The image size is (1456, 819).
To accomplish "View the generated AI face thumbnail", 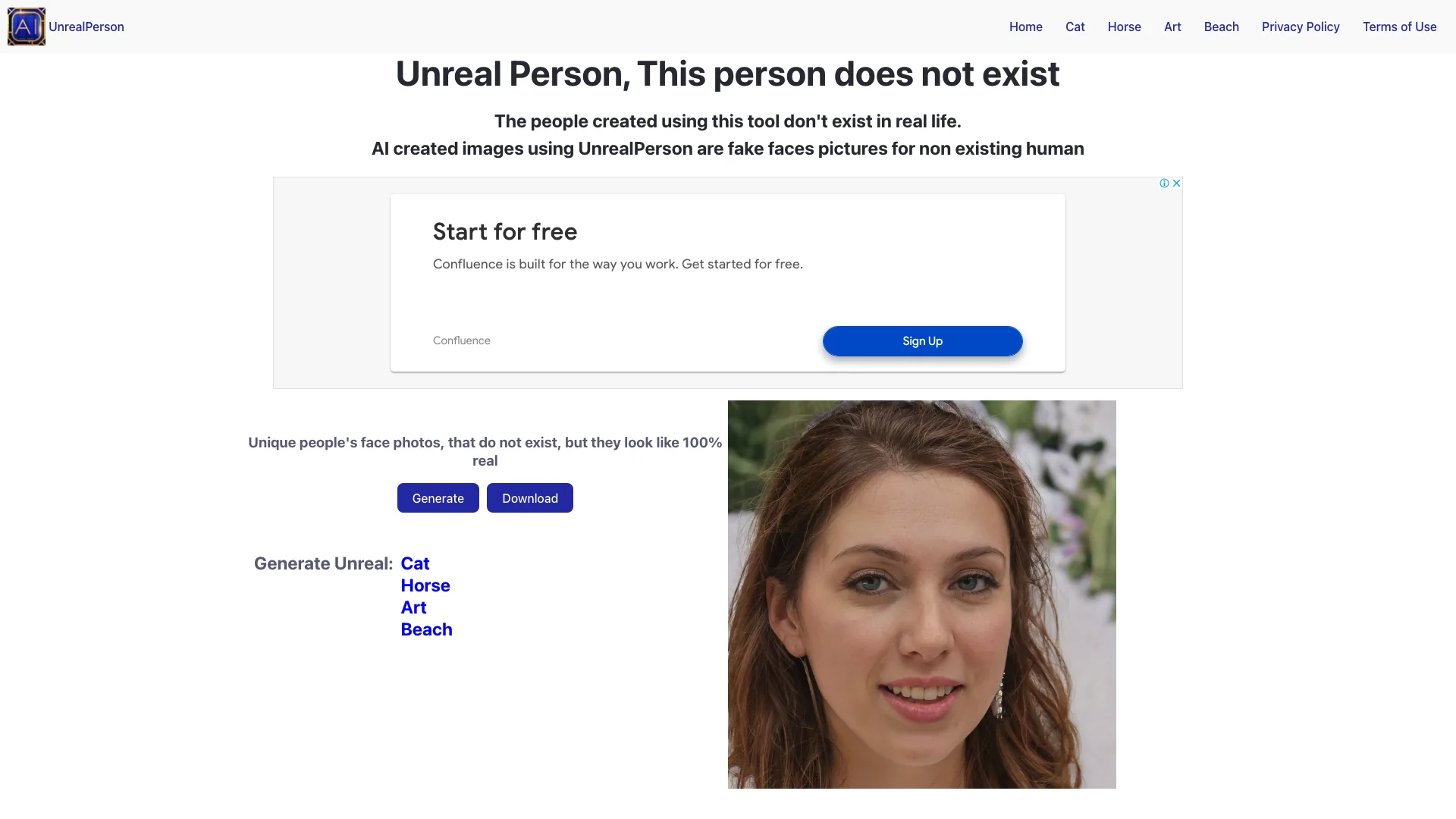I will click(x=921, y=594).
